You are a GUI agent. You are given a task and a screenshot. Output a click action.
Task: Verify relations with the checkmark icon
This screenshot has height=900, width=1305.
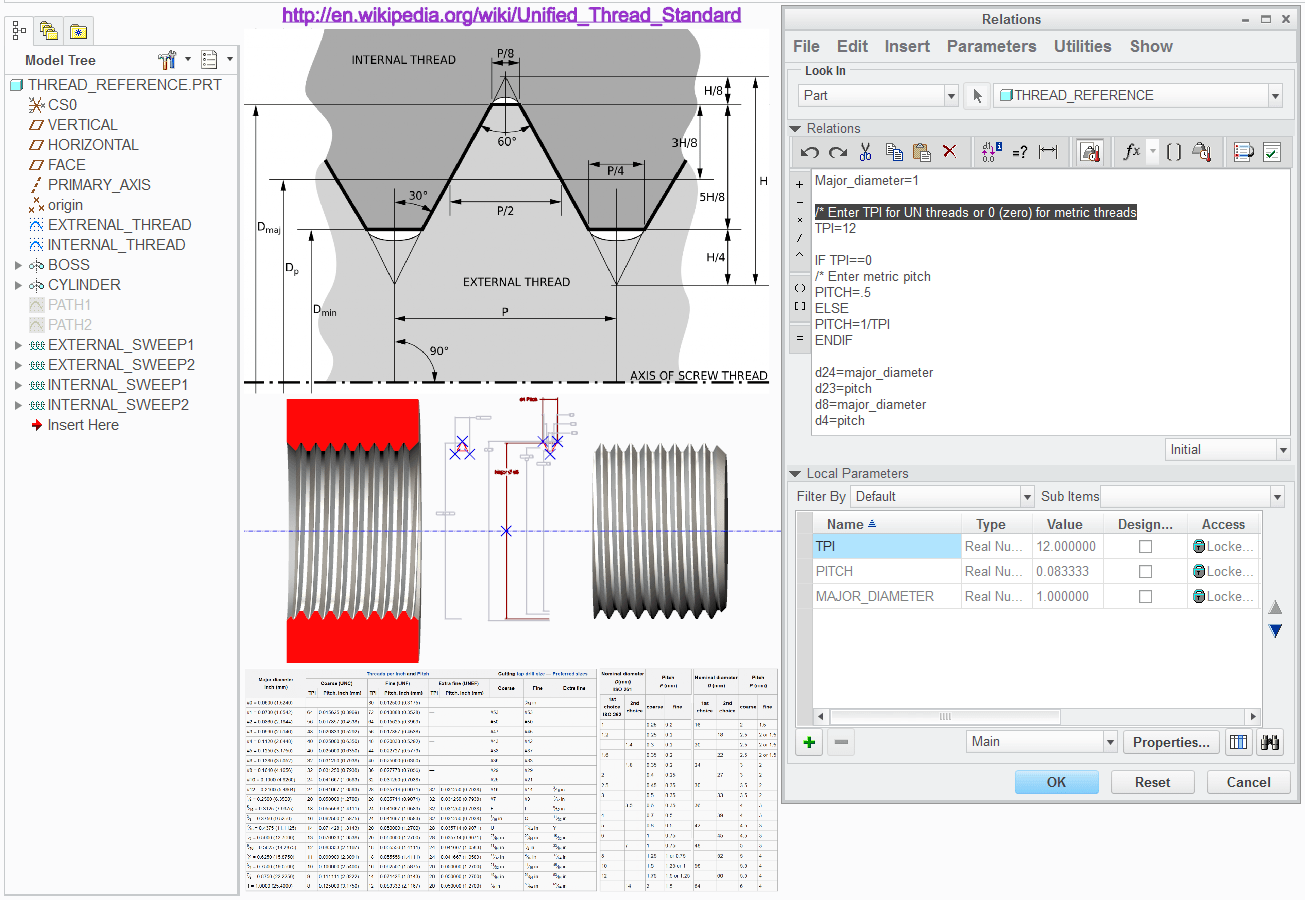pyautogui.click(x=1272, y=152)
